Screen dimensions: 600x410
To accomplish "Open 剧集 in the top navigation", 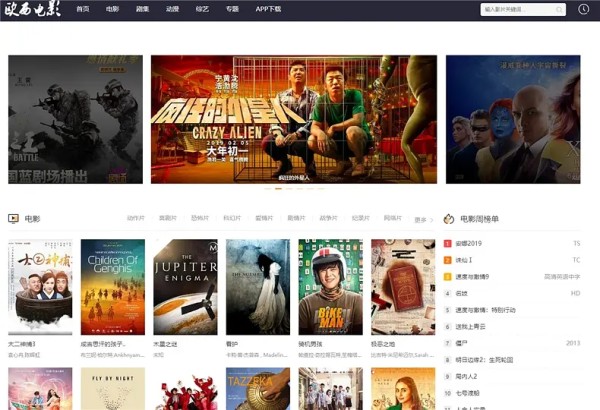I will point(142,9).
